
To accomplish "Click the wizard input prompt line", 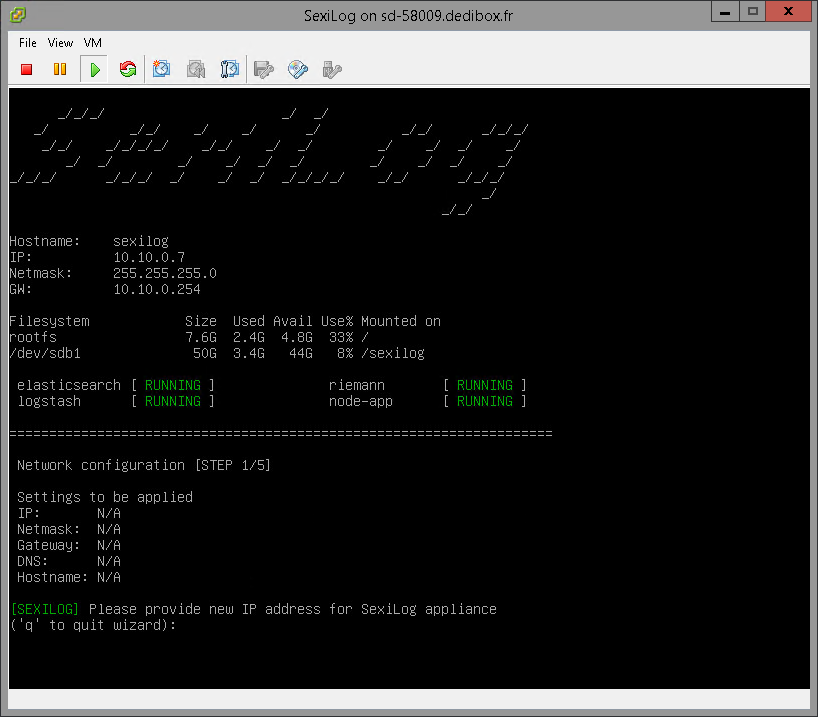I will [x=93, y=625].
